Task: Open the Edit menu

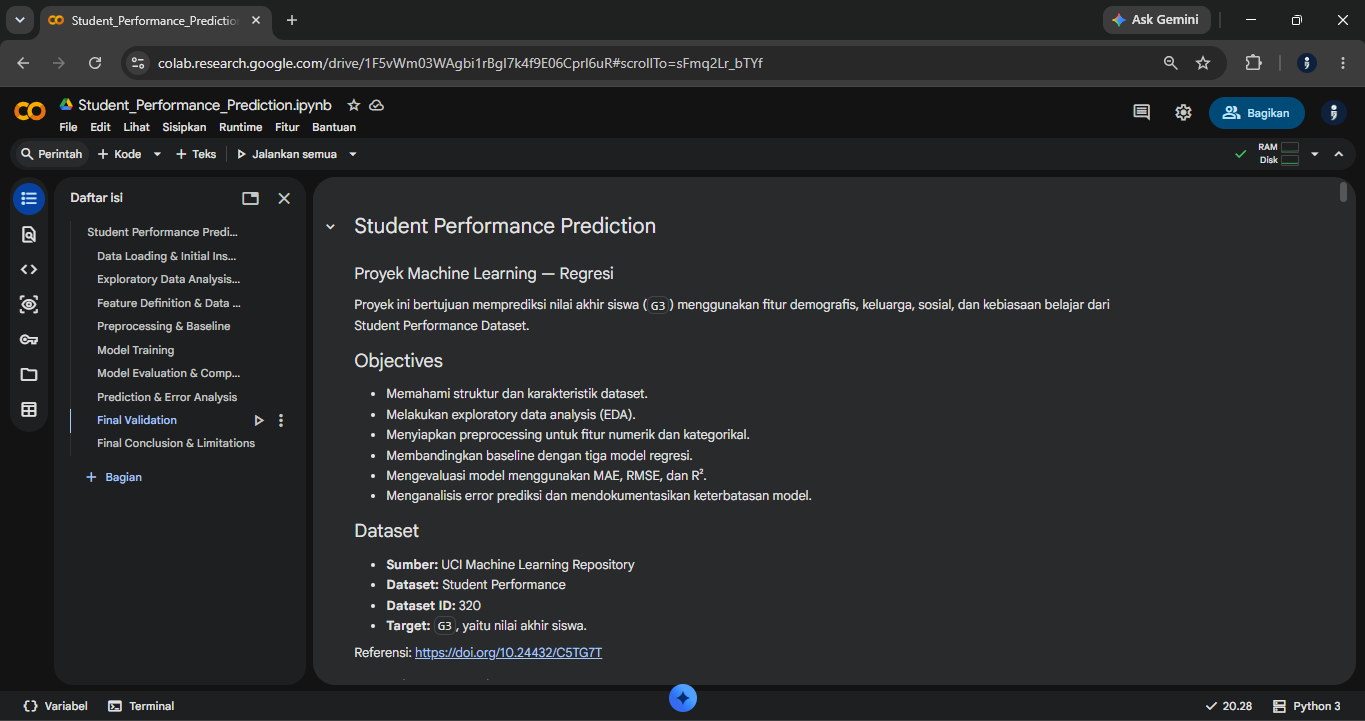Action: coord(100,127)
